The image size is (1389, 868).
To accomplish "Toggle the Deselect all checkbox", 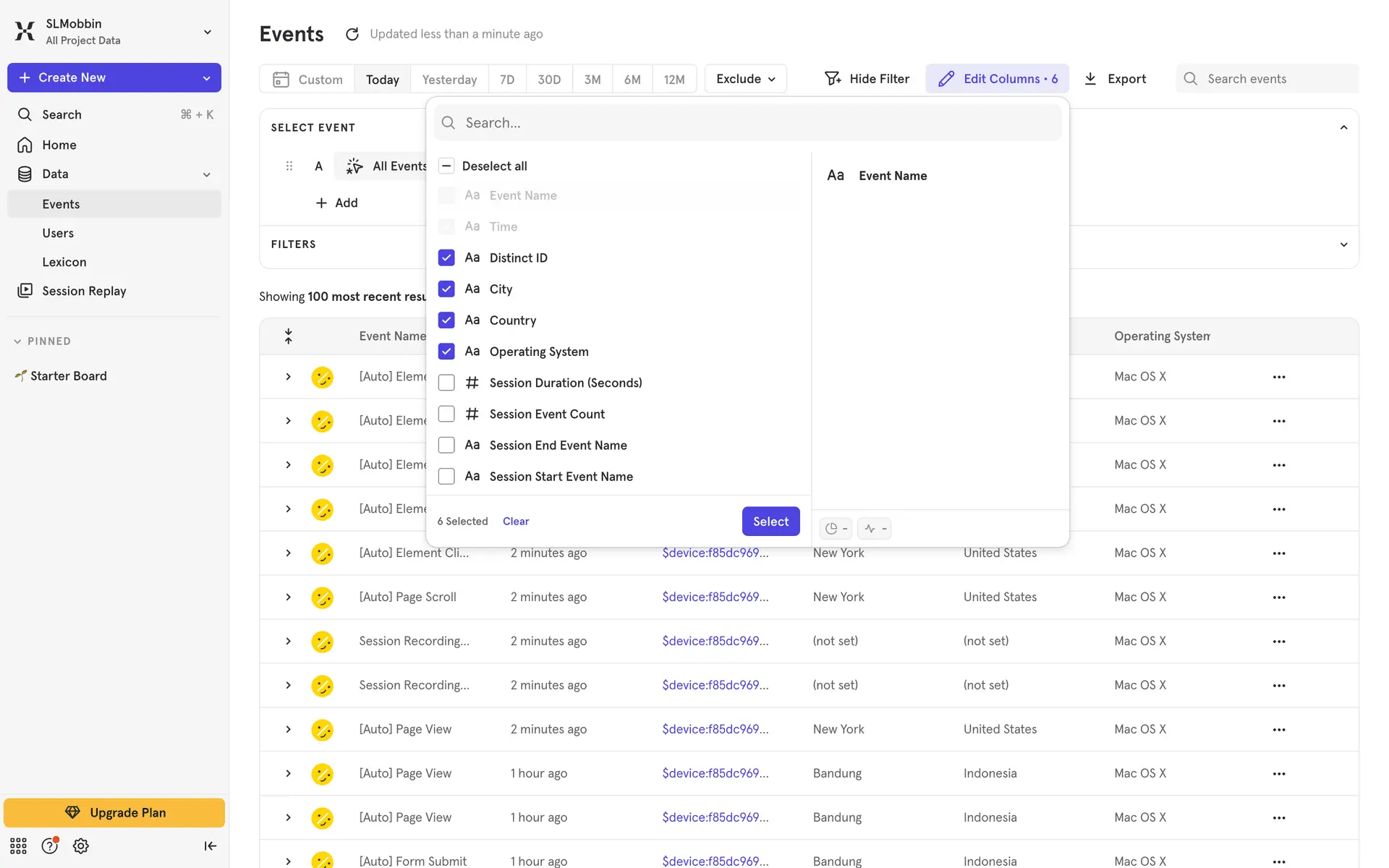I will (x=446, y=166).
